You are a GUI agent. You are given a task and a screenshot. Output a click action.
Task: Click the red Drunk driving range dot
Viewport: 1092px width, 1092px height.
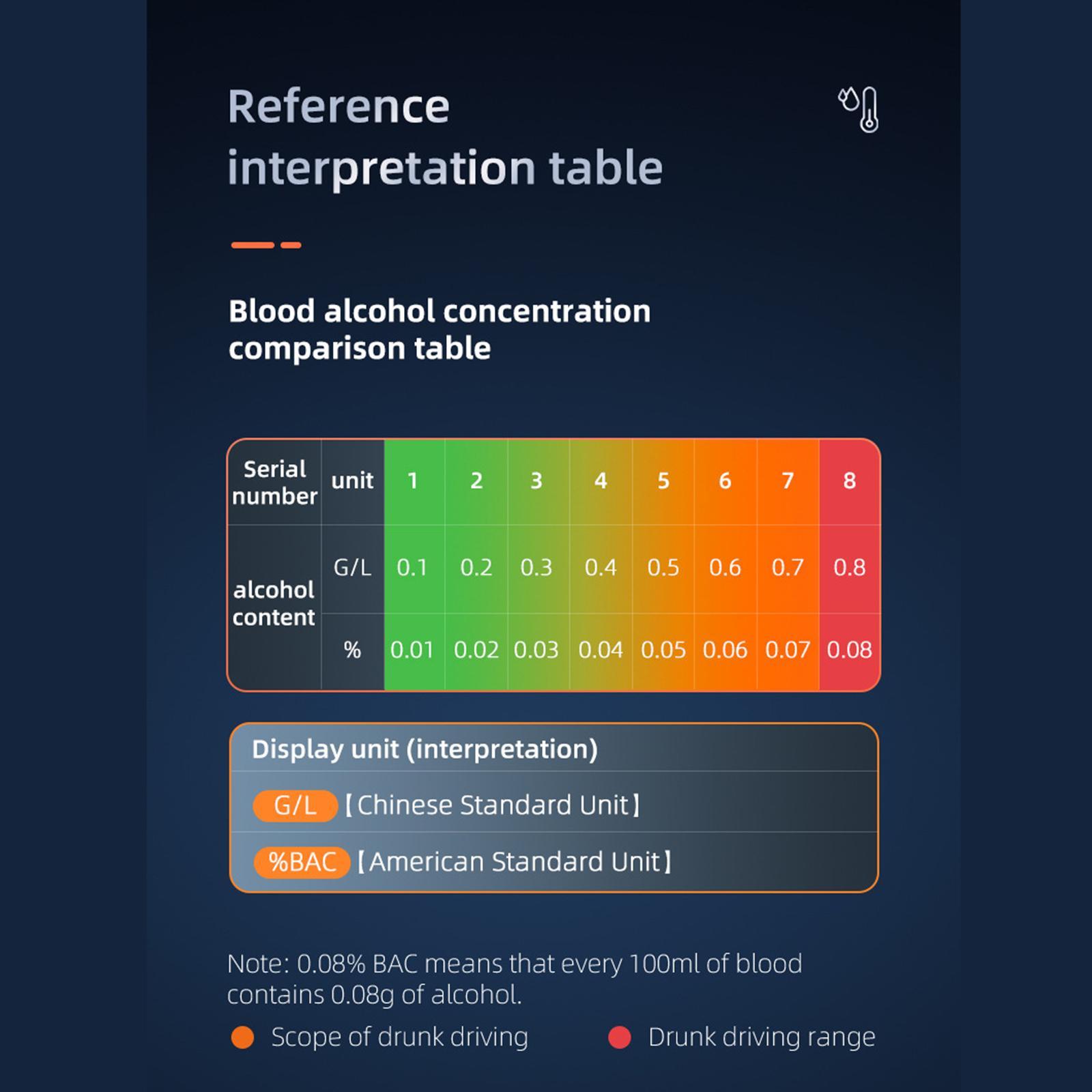[620, 1037]
